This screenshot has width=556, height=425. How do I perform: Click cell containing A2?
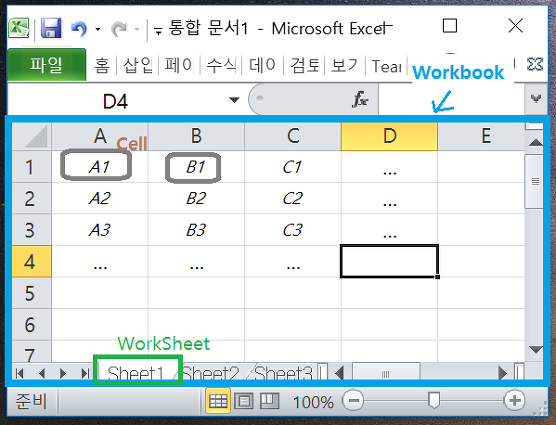point(100,198)
